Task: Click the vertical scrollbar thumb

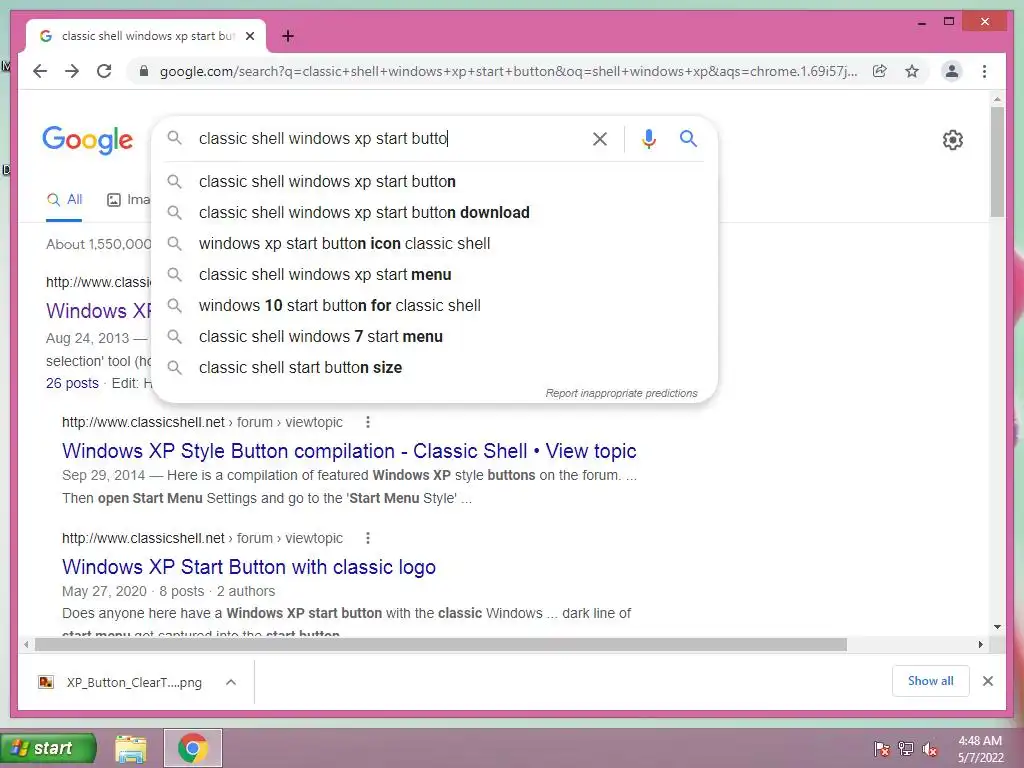Action: 997,162
